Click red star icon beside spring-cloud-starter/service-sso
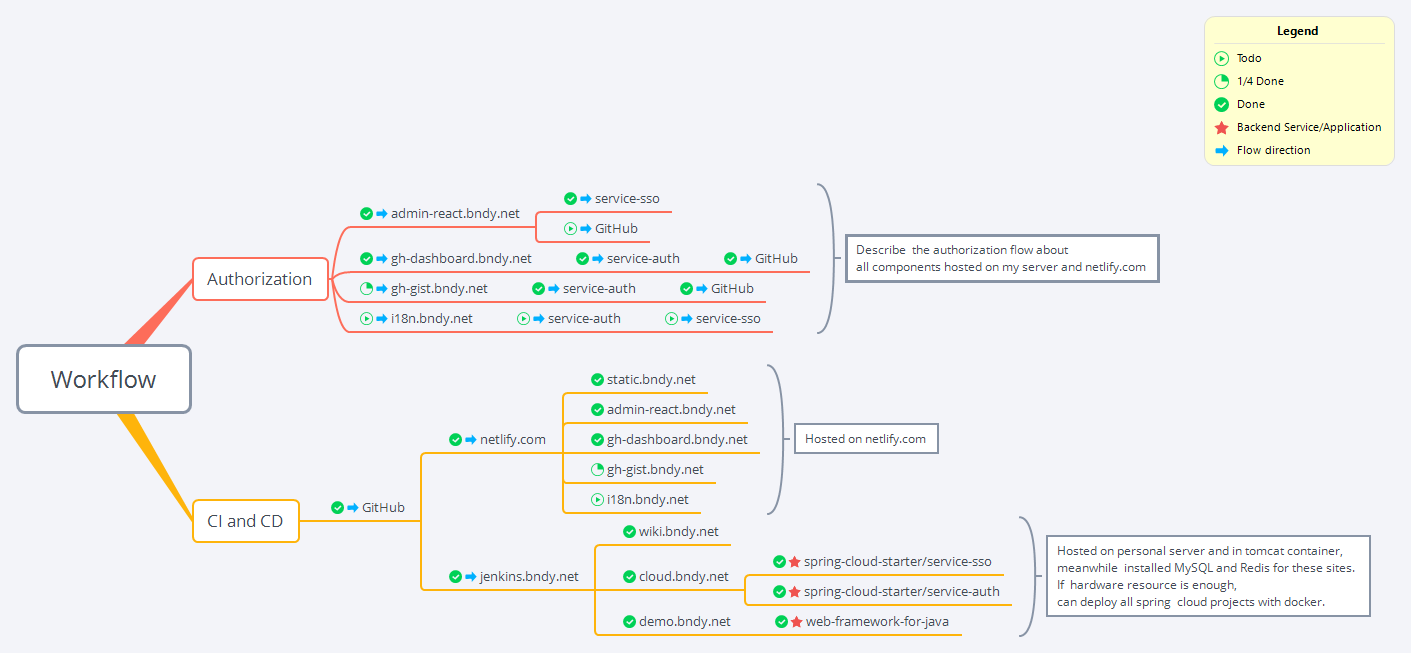The image size is (1411, 653). [795, 561]
